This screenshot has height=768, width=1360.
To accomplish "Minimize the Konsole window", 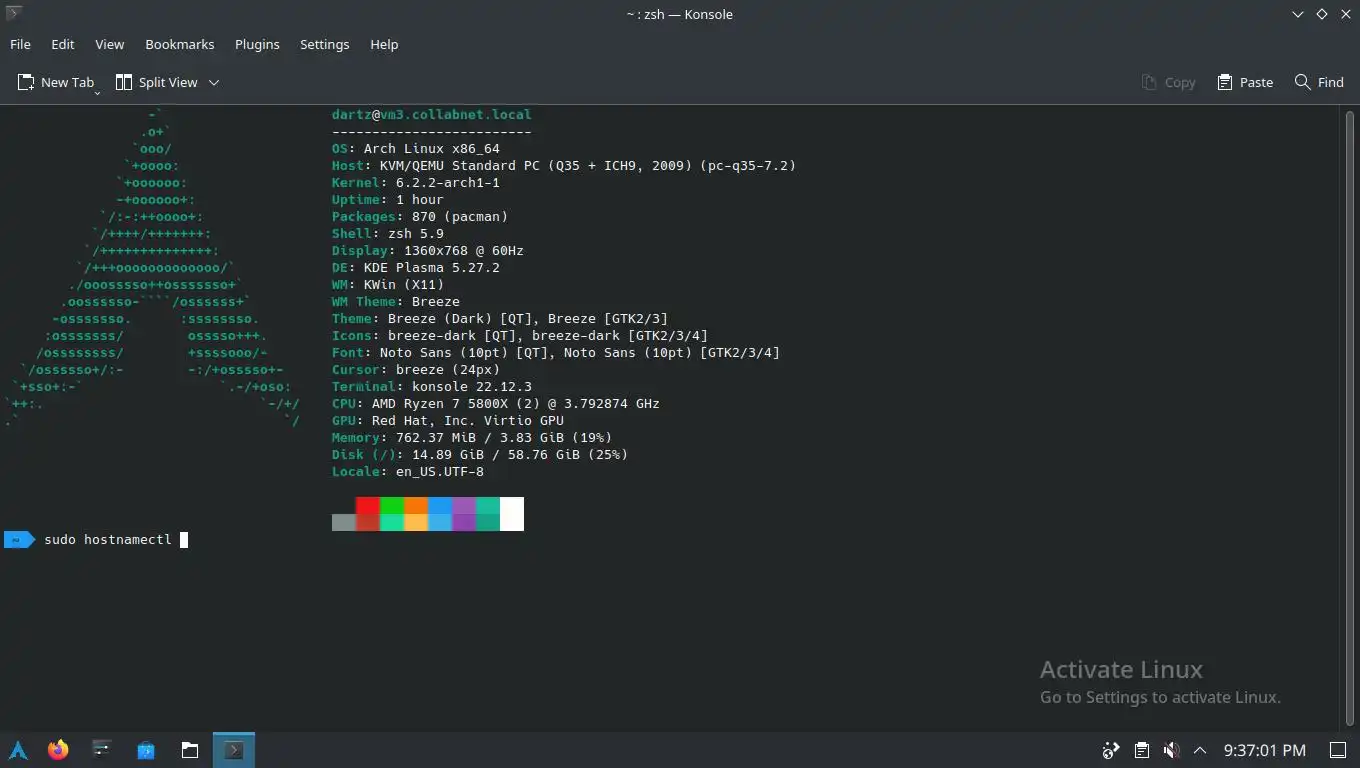I will click(x=1298, y=14).
